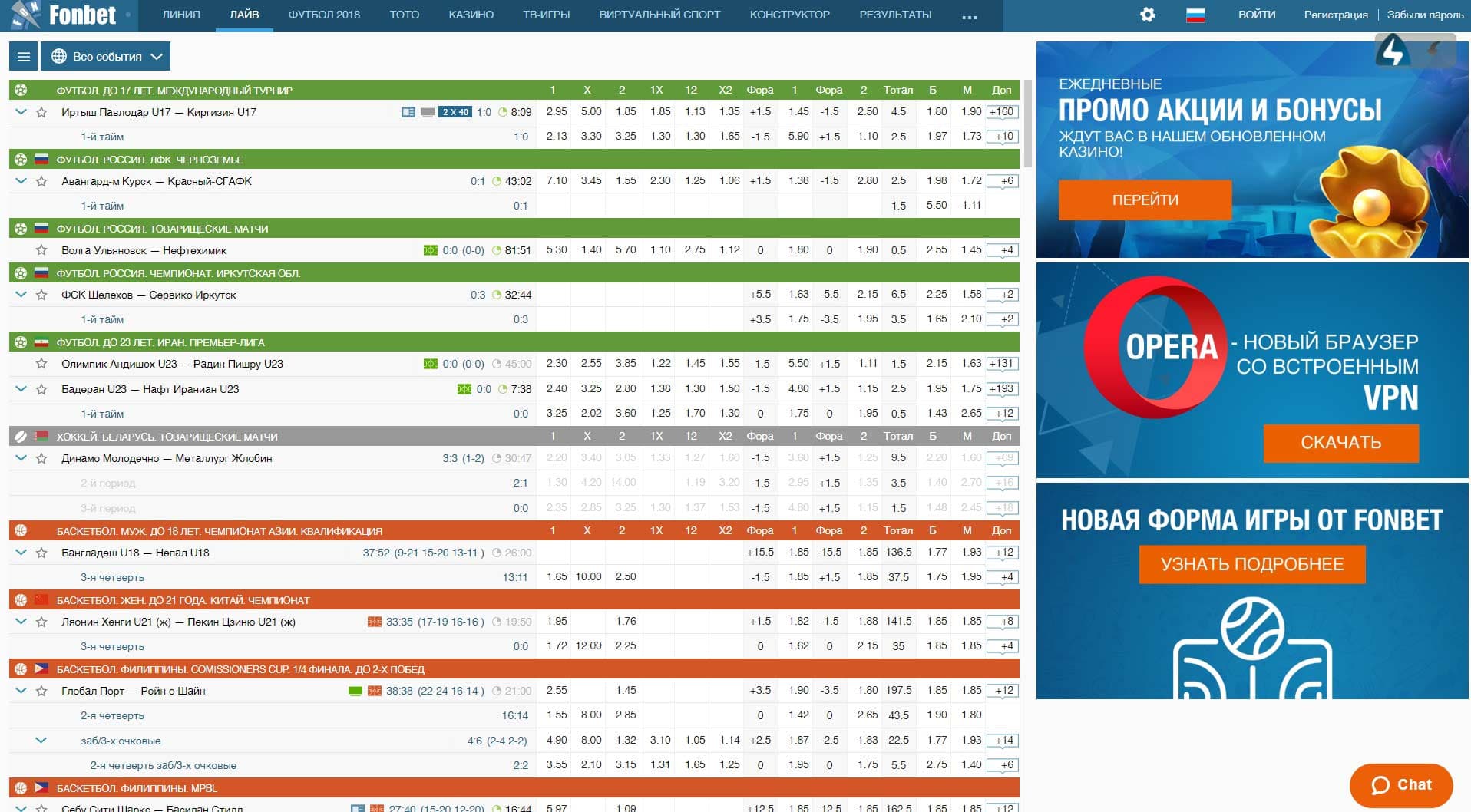
Task: Switch to the ЛАЙВ tab
Action: pyautogui.click(x=244, y=15)
